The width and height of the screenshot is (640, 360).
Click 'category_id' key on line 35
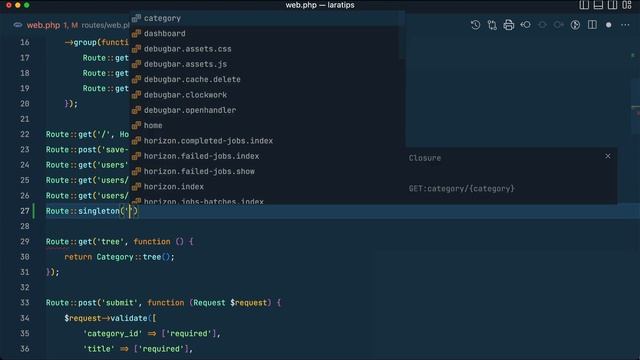click(x=113, y=333)
